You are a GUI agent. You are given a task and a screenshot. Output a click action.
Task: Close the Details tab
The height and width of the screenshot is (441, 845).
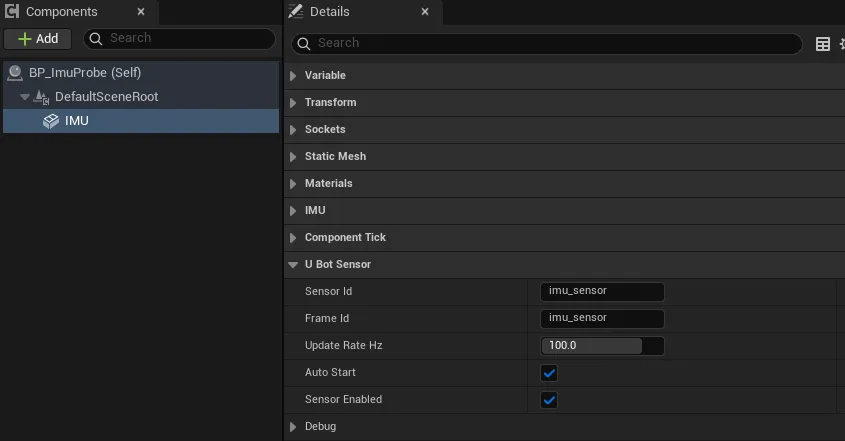click(x=425, y=11)
